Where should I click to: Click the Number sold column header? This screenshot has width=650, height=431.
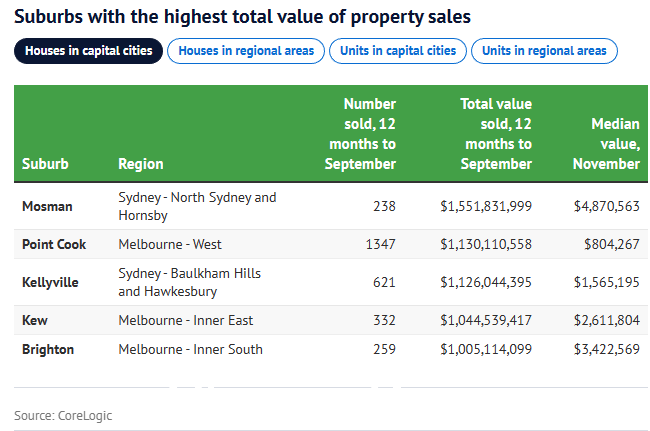tap(361, 134)
